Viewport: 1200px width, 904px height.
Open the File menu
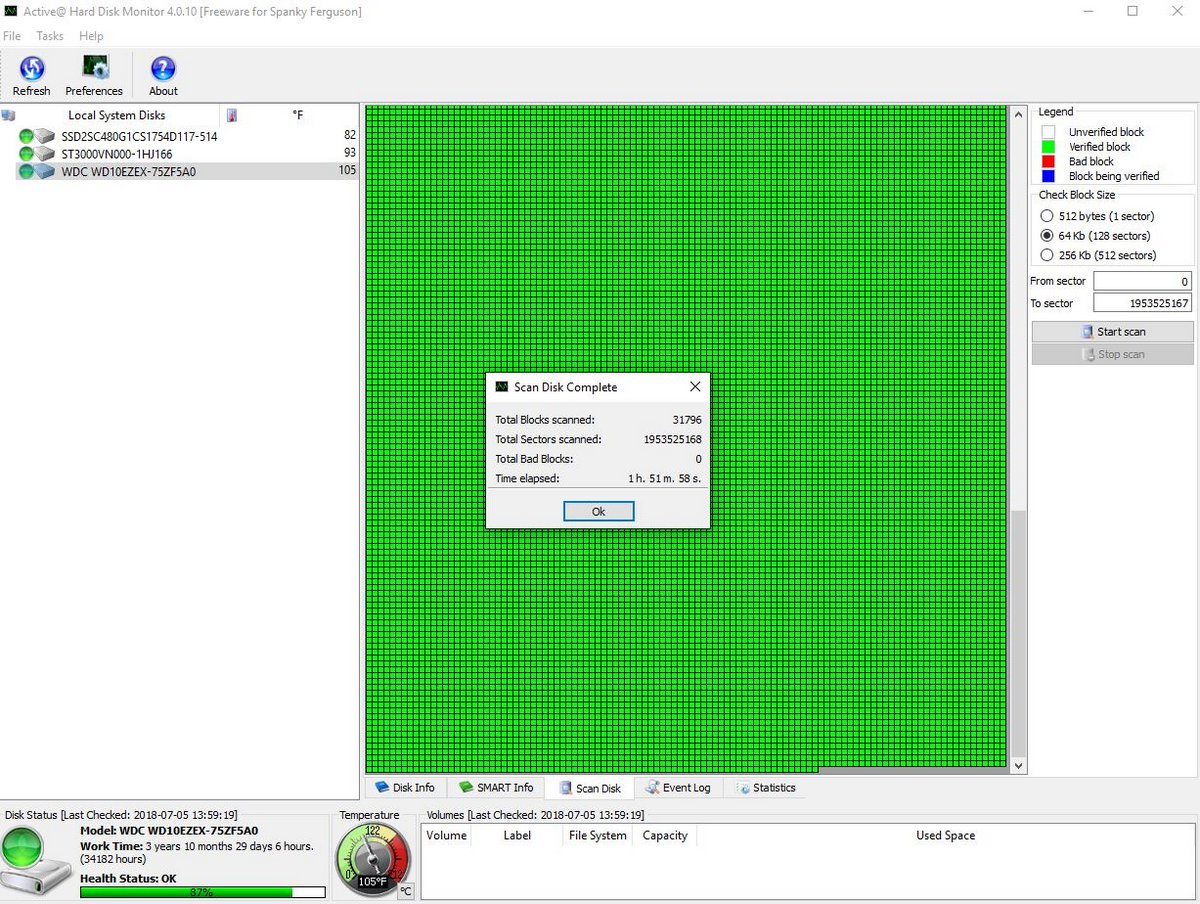(x=12, y=36)
